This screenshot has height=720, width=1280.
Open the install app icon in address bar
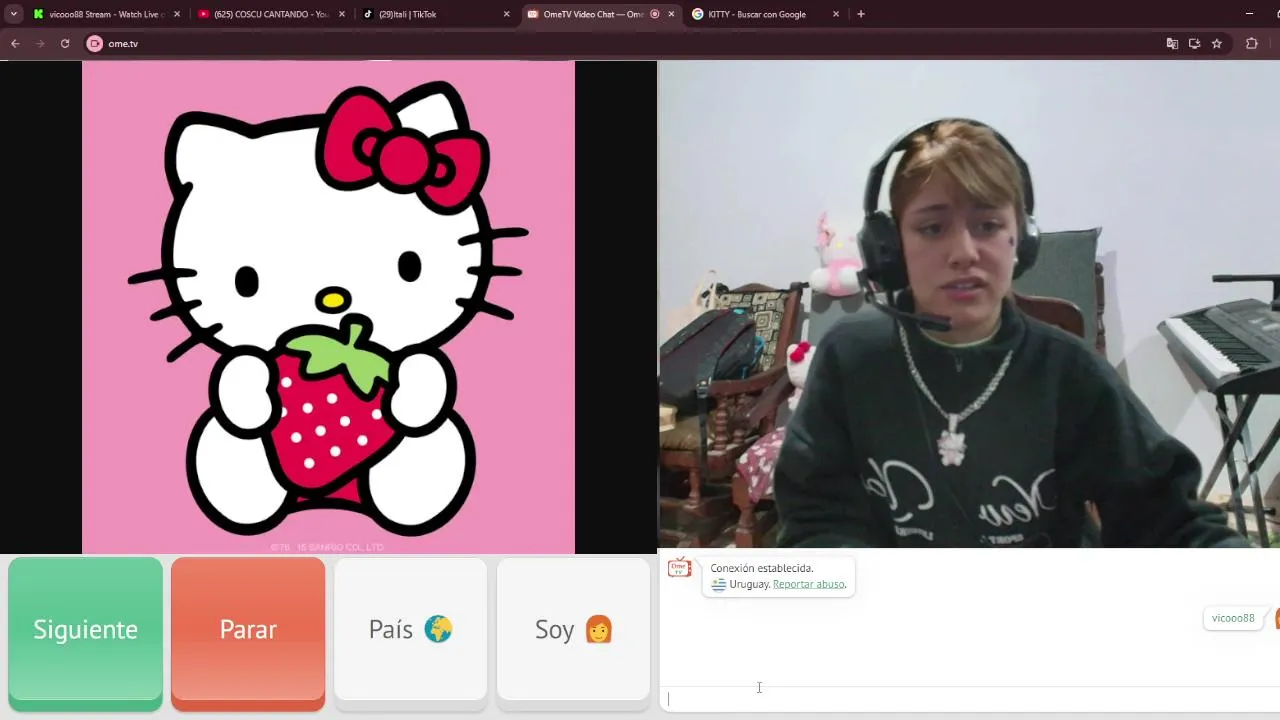pos(1194,44)
